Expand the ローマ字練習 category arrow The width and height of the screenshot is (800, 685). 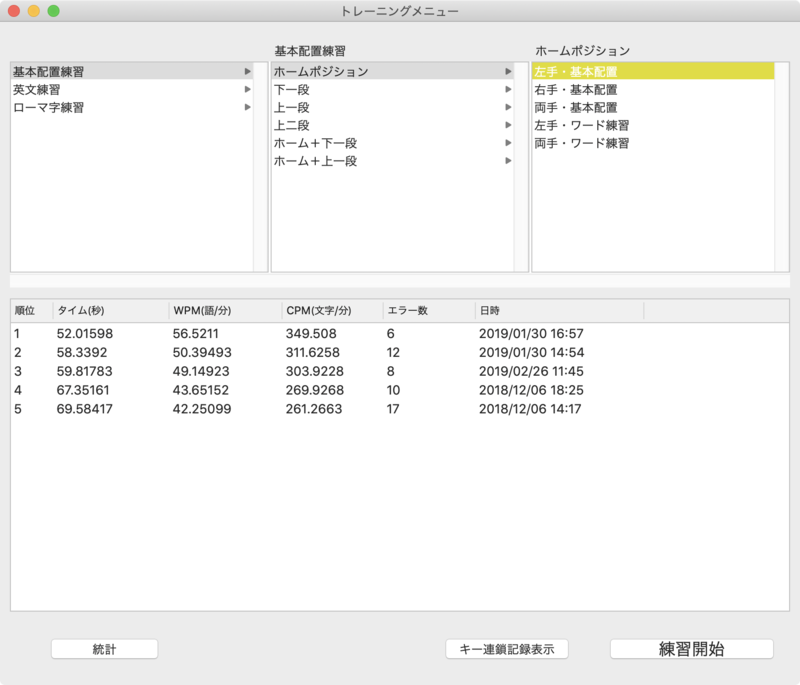pyautogui.click(x=247, y=107)
